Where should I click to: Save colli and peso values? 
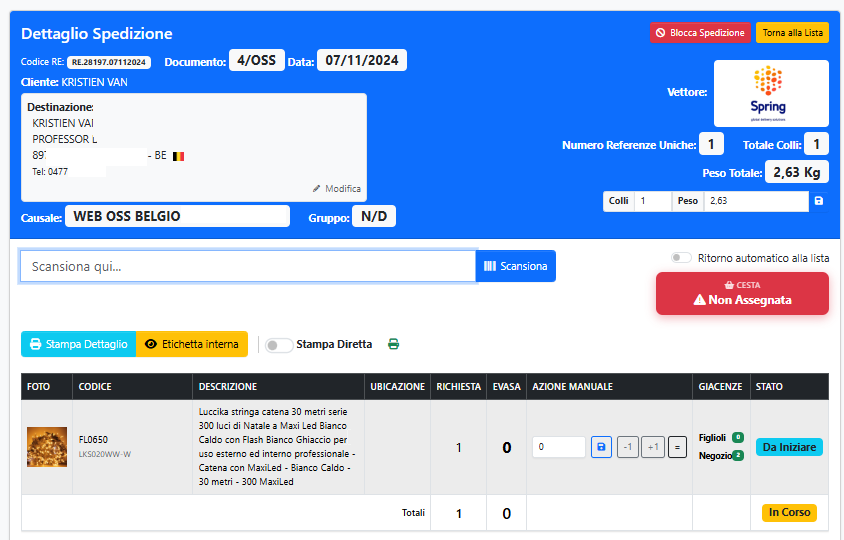coord(819,201)
